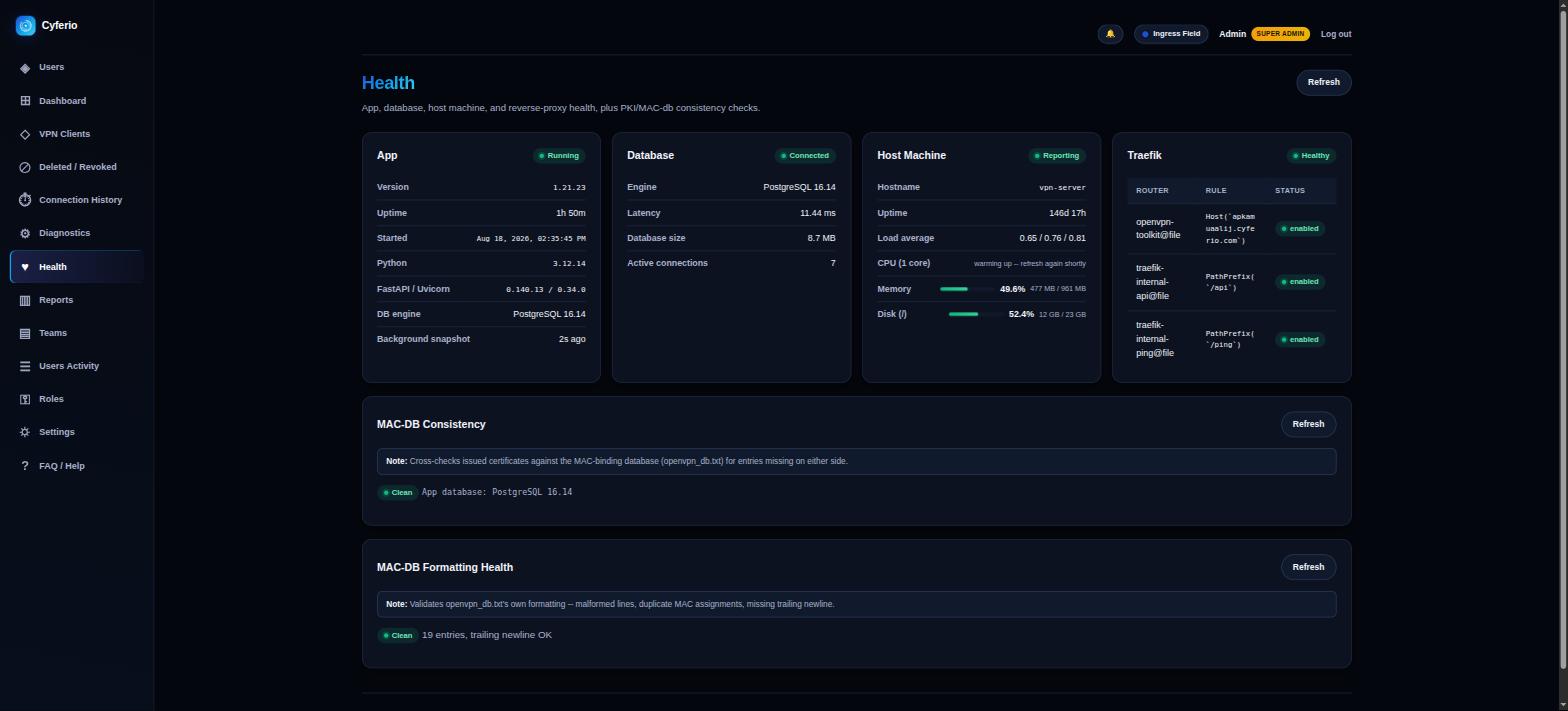Click the Ingress Field selector

pyautogui.click(x=1171, y=34)
